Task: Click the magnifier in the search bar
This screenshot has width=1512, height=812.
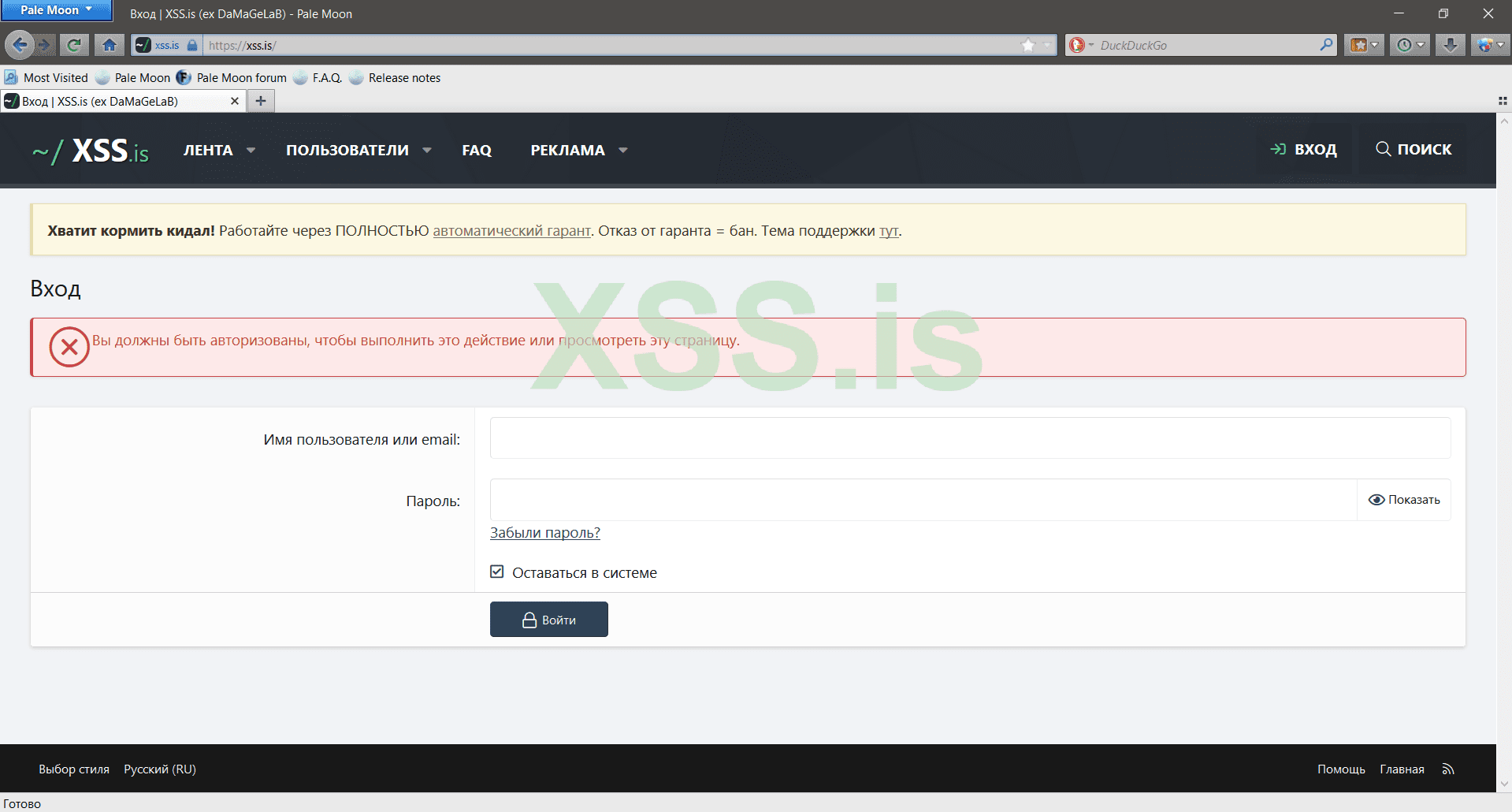Action: 1327,45
